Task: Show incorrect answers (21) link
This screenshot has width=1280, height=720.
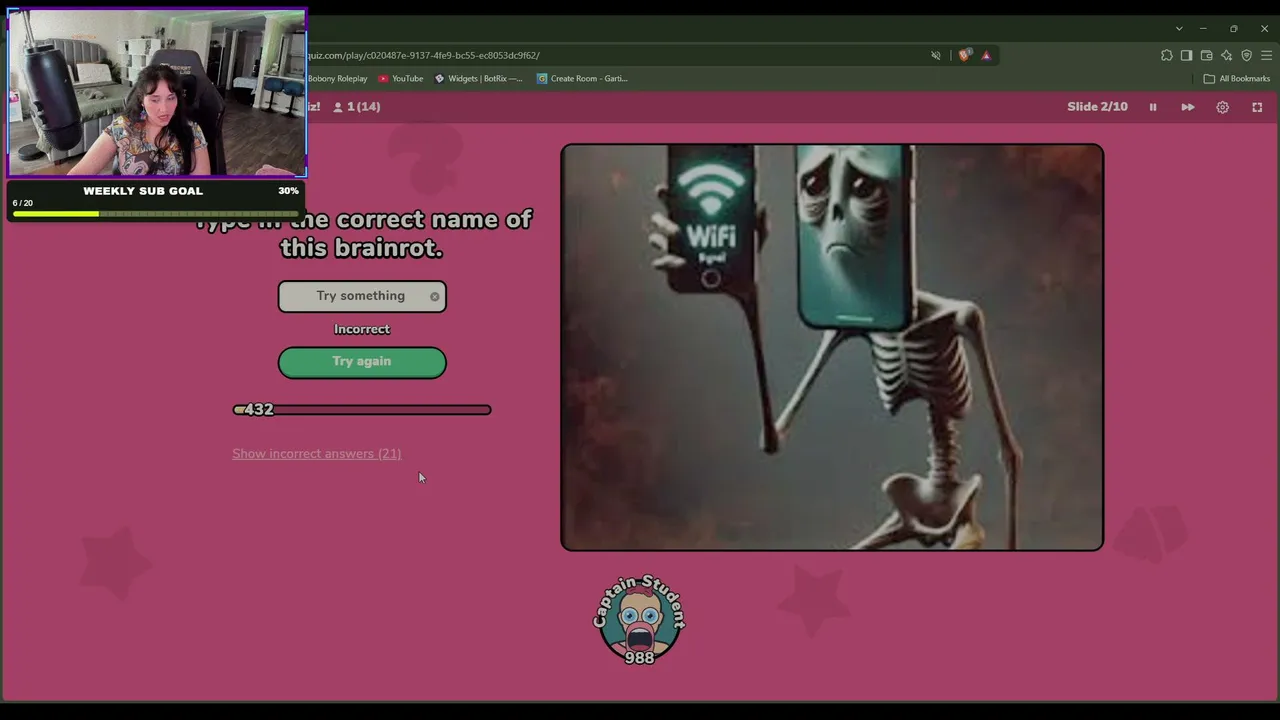Action: (x=316, y=454)
